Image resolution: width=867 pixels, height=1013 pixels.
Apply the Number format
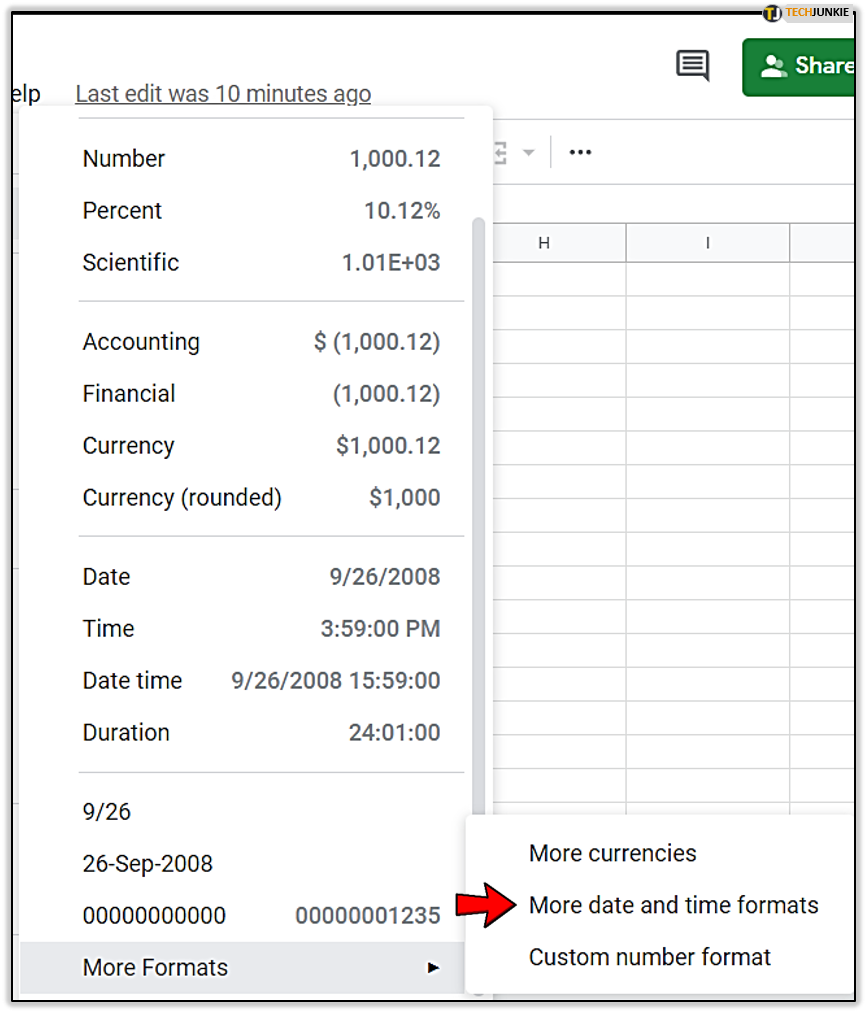coord(262,158)
